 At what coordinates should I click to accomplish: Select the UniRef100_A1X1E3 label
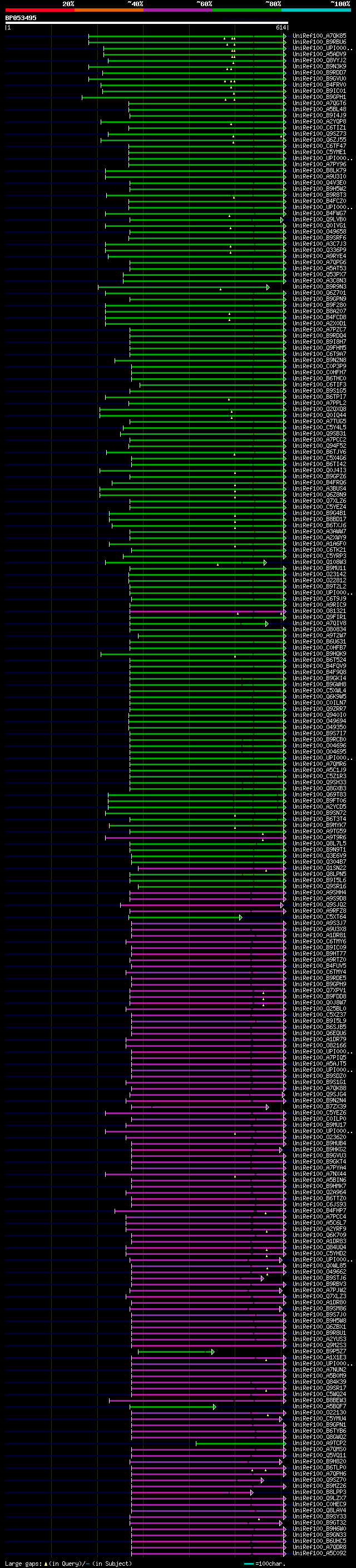319,1357
